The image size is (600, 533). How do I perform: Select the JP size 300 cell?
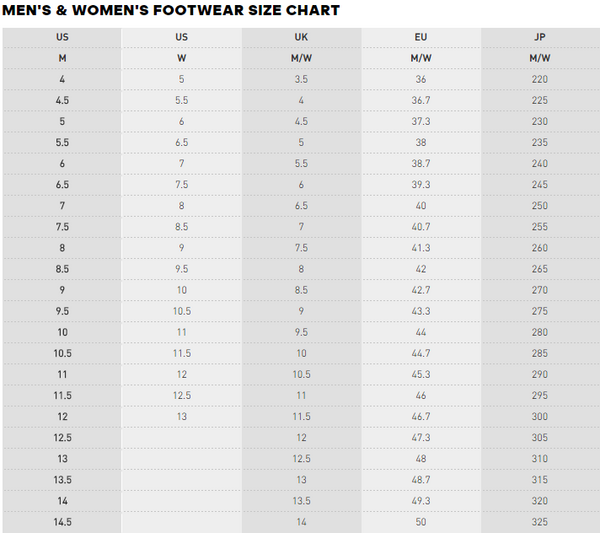540,416
